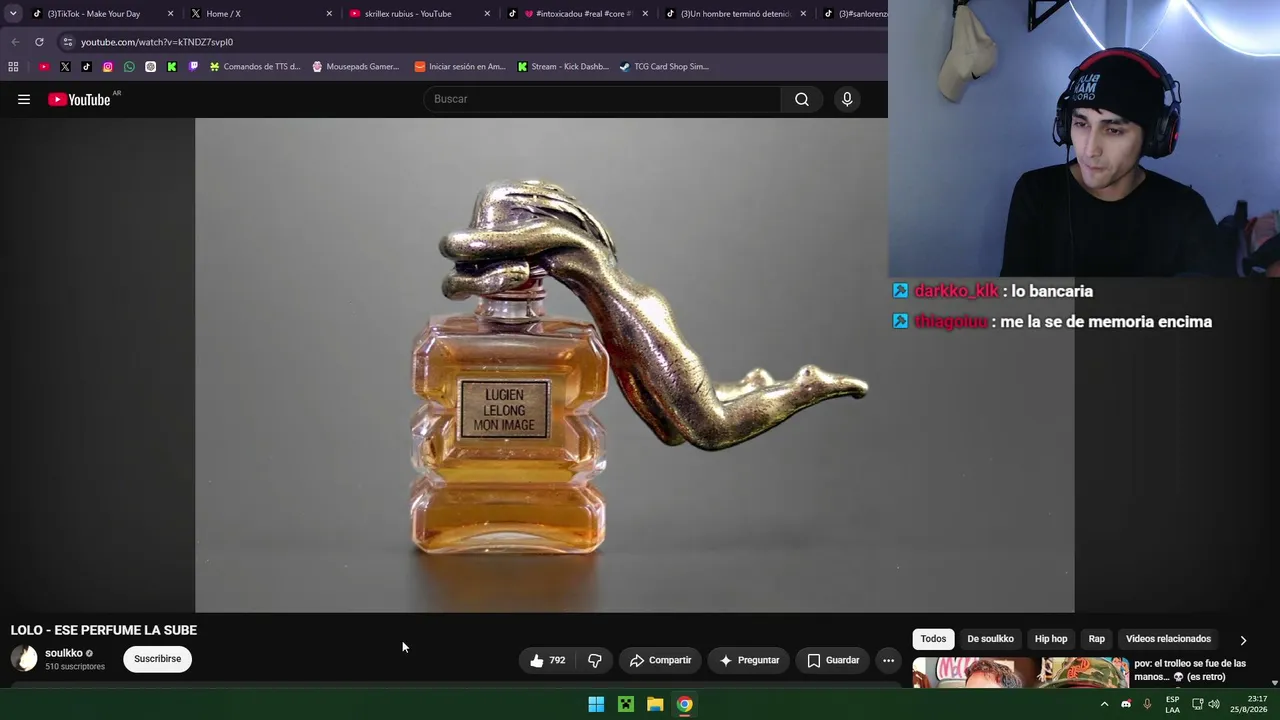Open the YouTube bookmark icon
Image resolution: width=1280 pixels, height=720 pixels.
tap(44, 67)
